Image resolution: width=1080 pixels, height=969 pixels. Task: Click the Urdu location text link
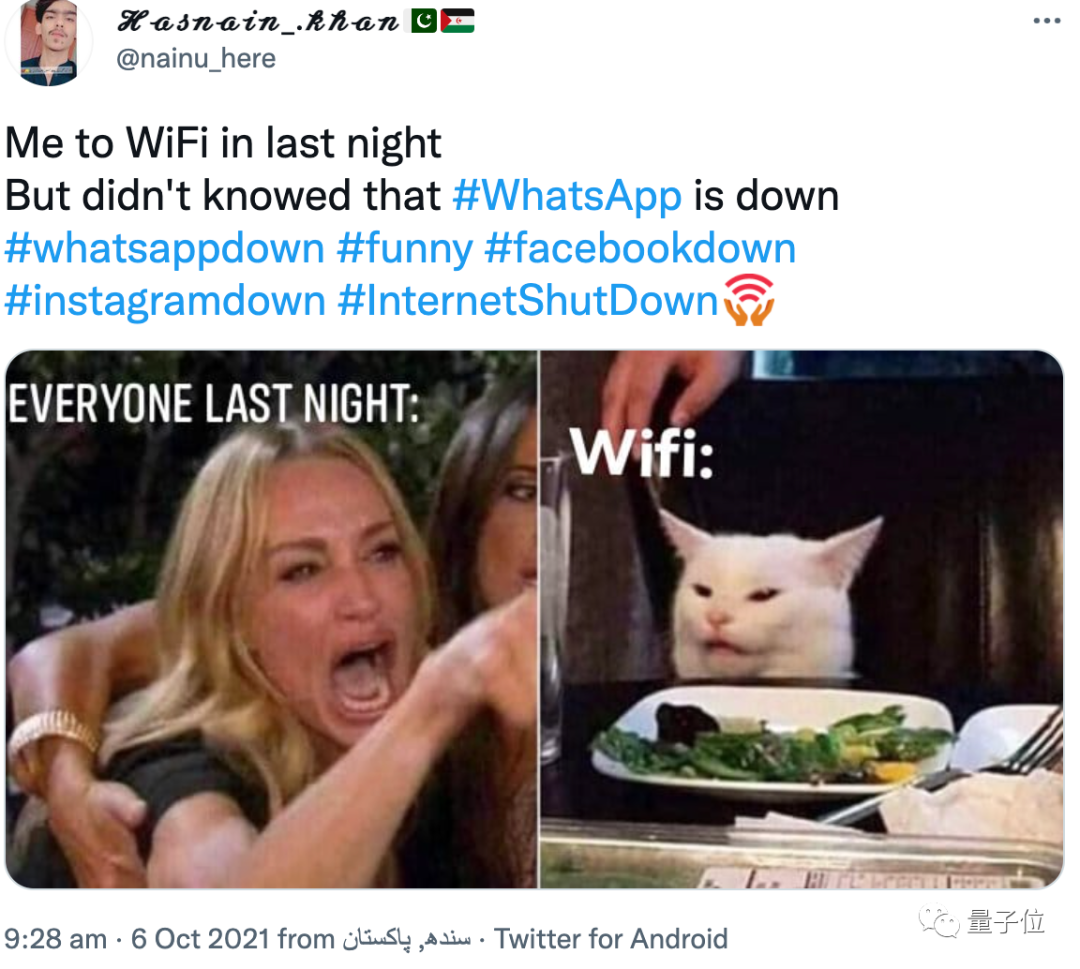(407, 939)
